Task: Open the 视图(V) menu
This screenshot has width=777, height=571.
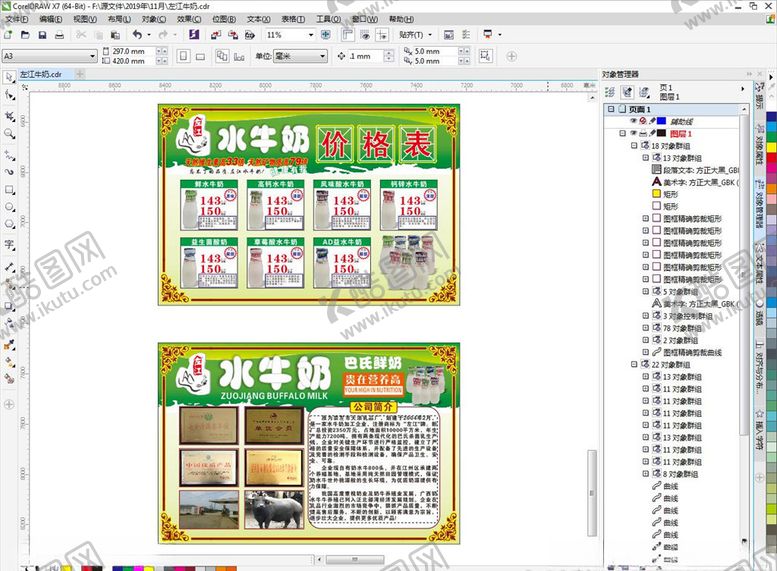Action: pyautogui.click(x=85, y=19)
